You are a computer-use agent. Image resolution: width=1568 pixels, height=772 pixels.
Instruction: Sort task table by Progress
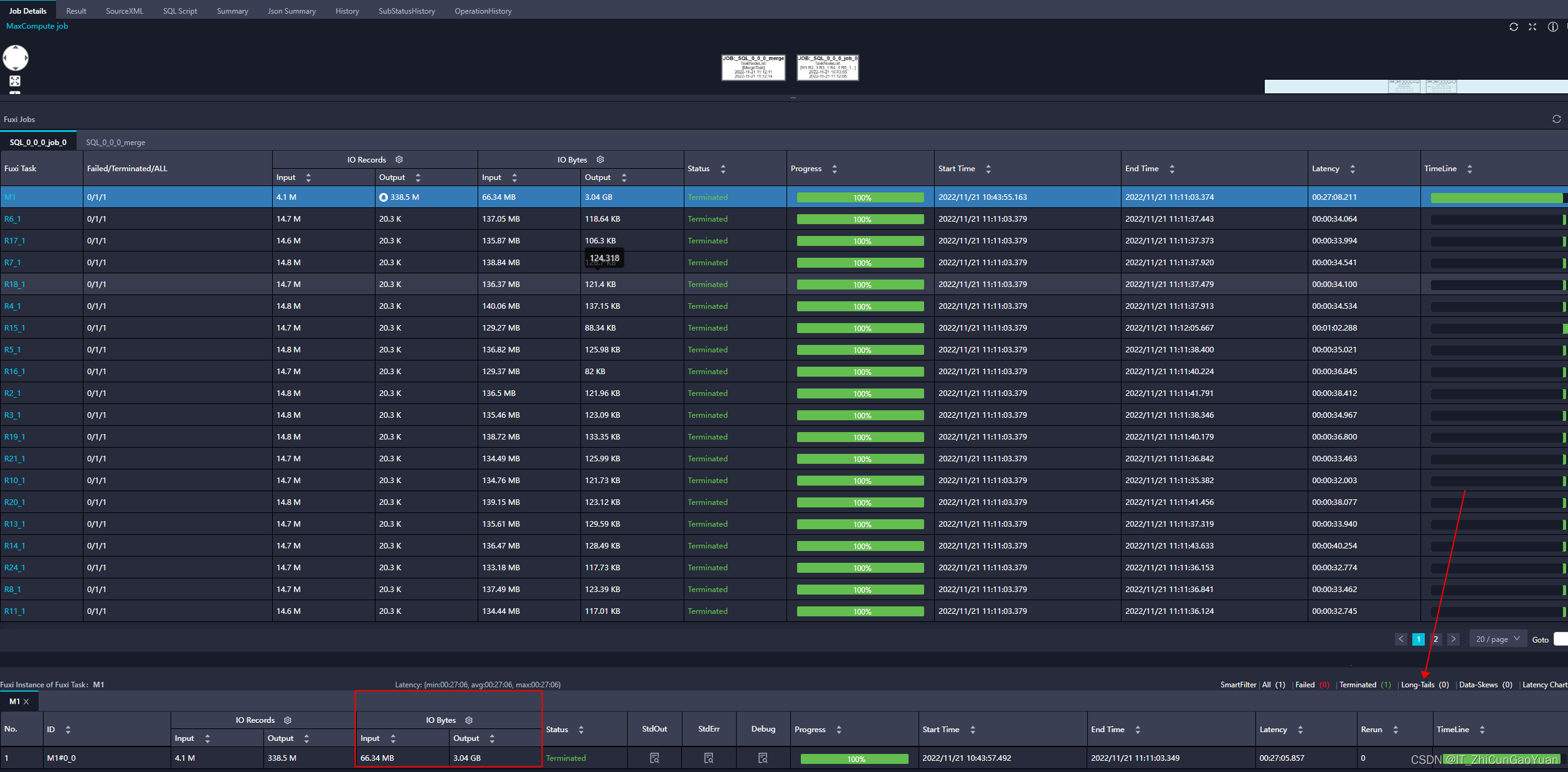point(834,169)
